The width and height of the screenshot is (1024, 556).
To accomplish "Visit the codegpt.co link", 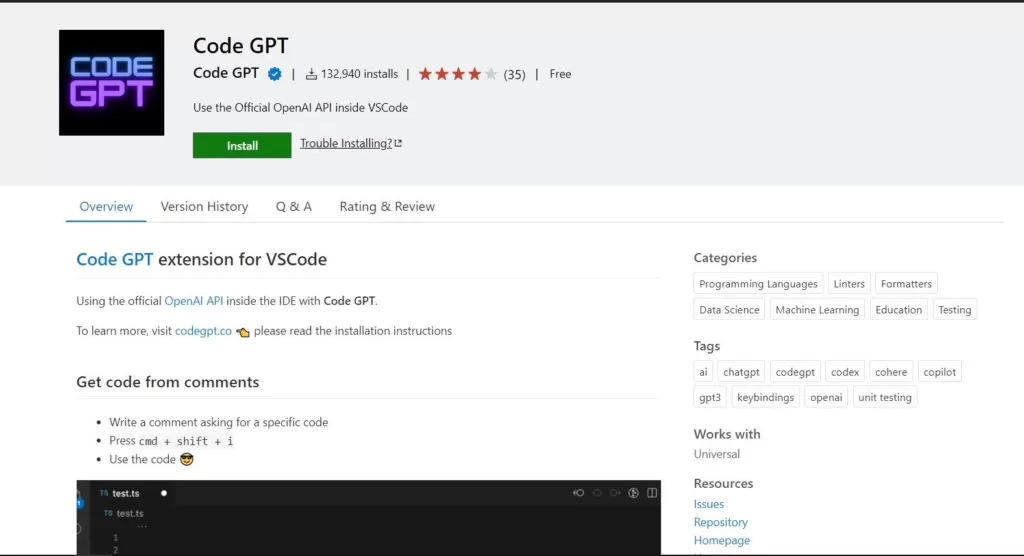I will (x=203, y=331).
